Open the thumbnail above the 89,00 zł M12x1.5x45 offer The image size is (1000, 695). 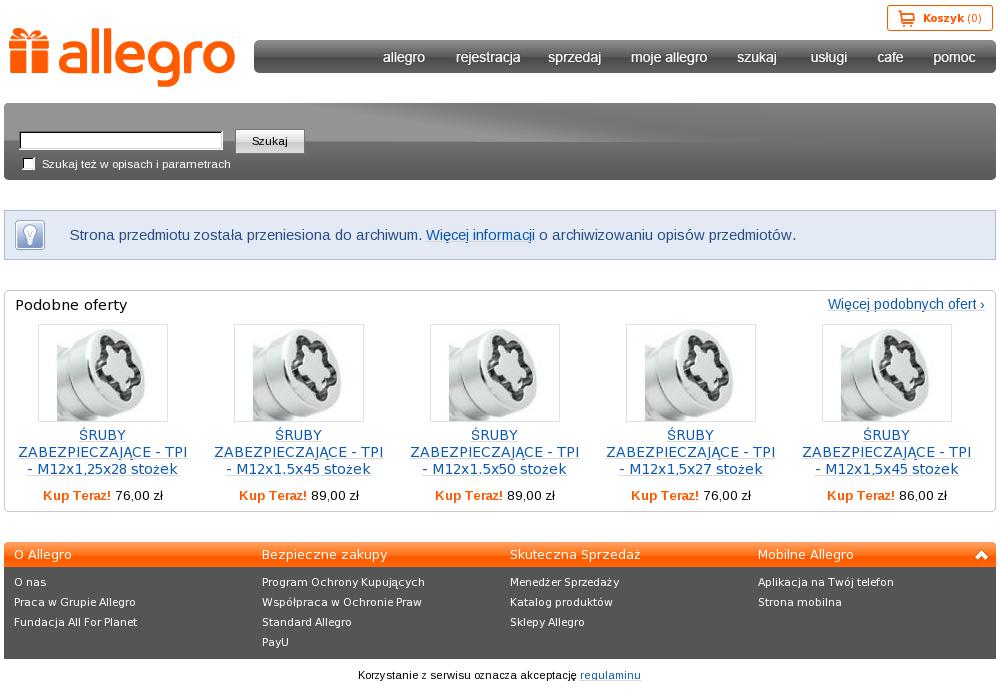(x=298, y=373)
